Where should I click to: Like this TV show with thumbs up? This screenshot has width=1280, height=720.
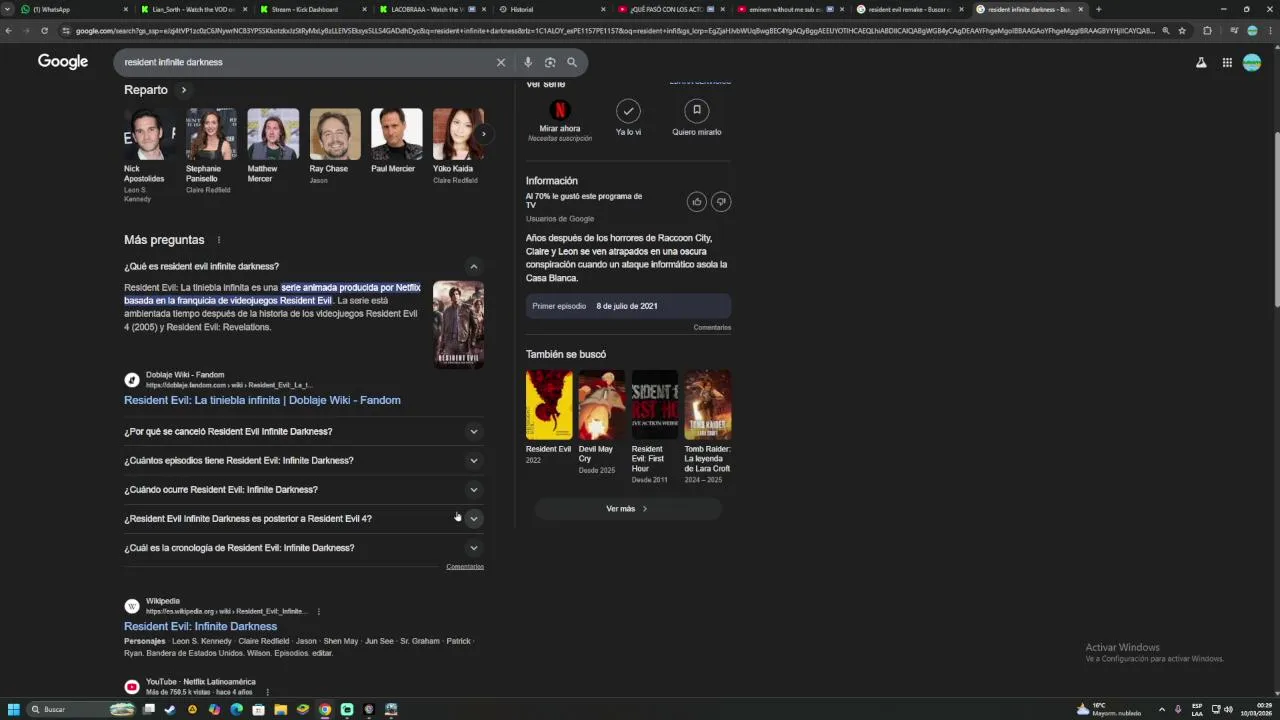coord(697,202)
